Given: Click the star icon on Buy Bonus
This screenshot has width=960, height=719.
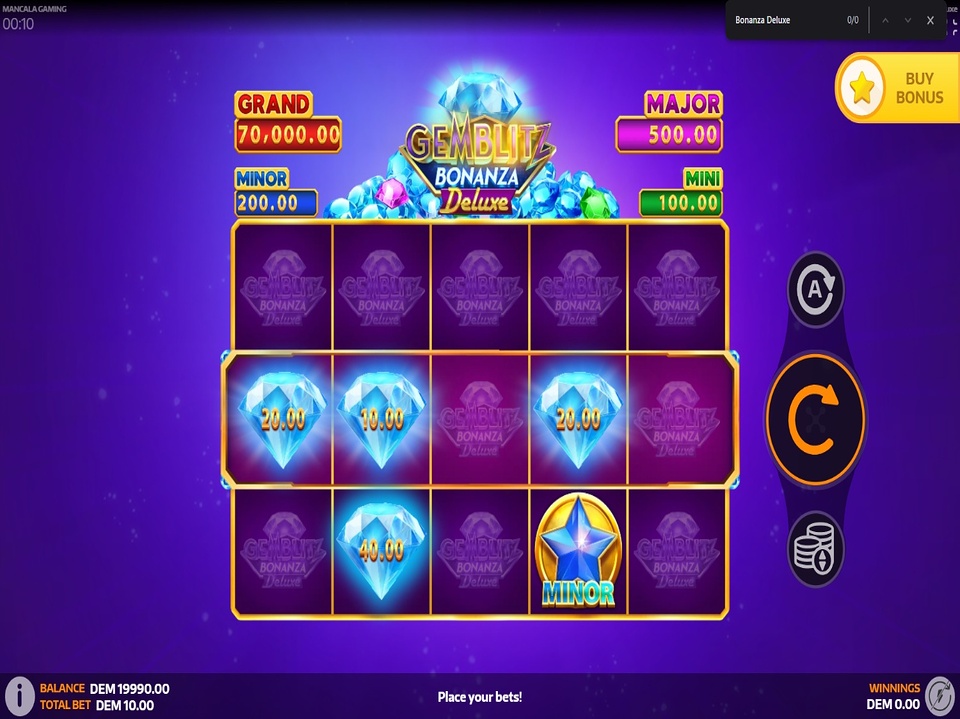Looking at the screenshot, I should tap(861, 88).
